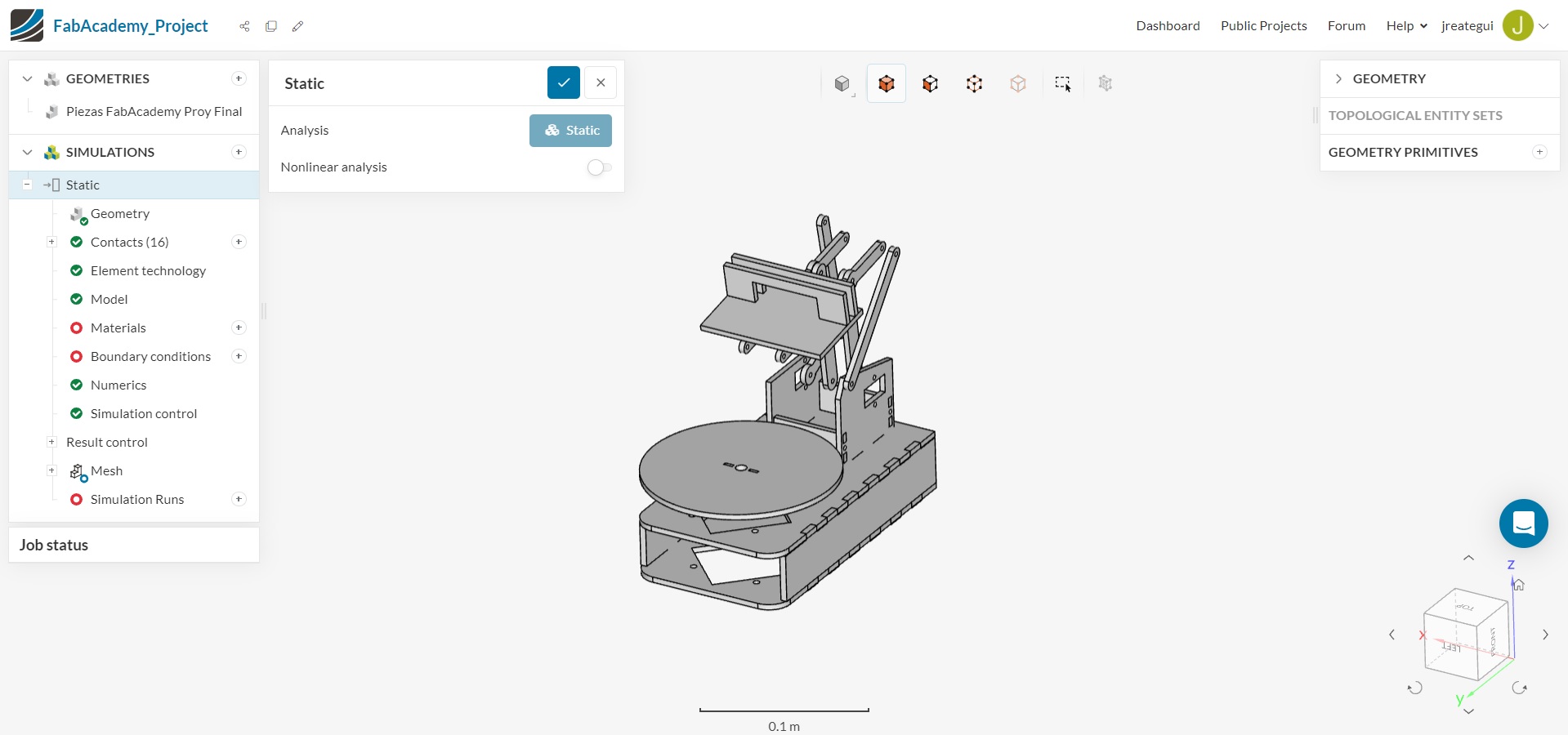Viewport: 1568px width, 735px height.
Task: Open the Forum link
Action: pyautogui.click(x=1347, y=25)
